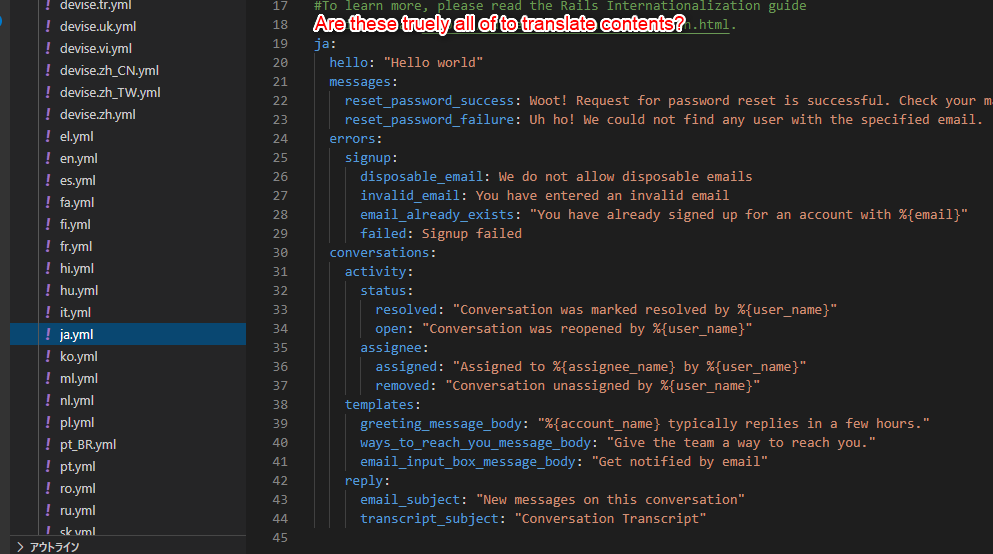Select devise.zh.yml in explorer
Viewport: 993px width, 554px height.
[x=98, y=115]
